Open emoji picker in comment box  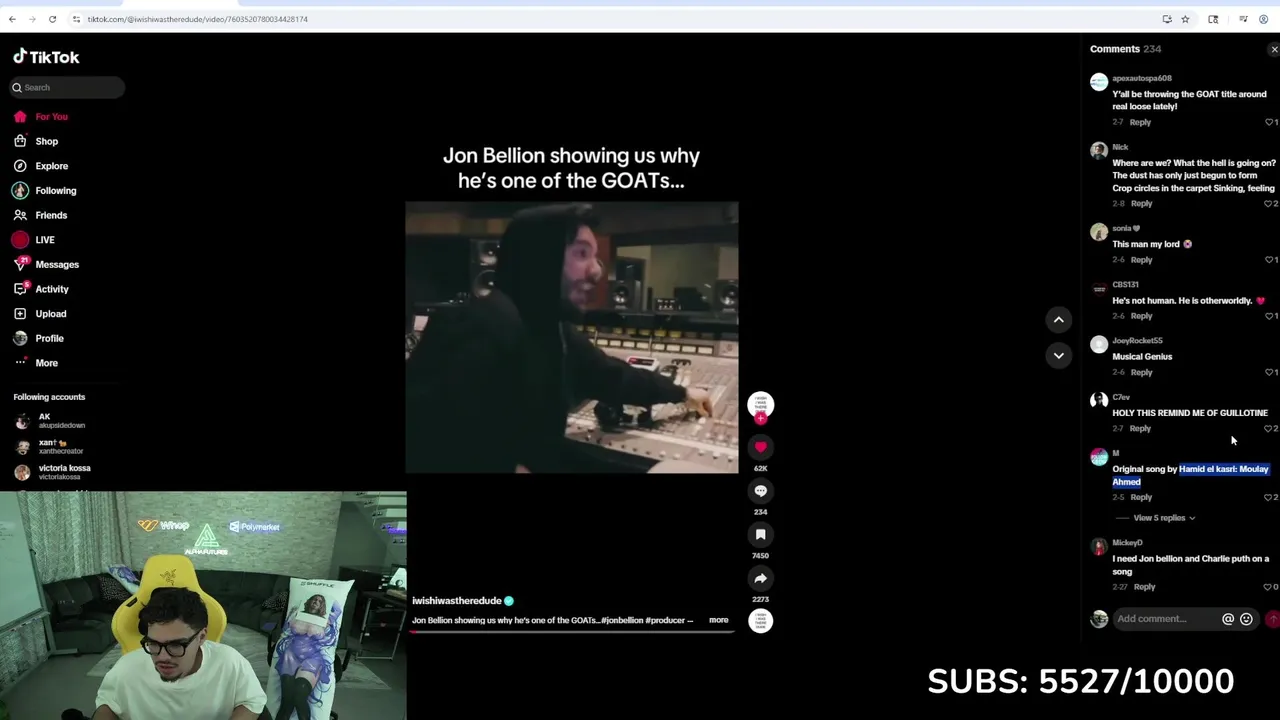coord(1246,619)
